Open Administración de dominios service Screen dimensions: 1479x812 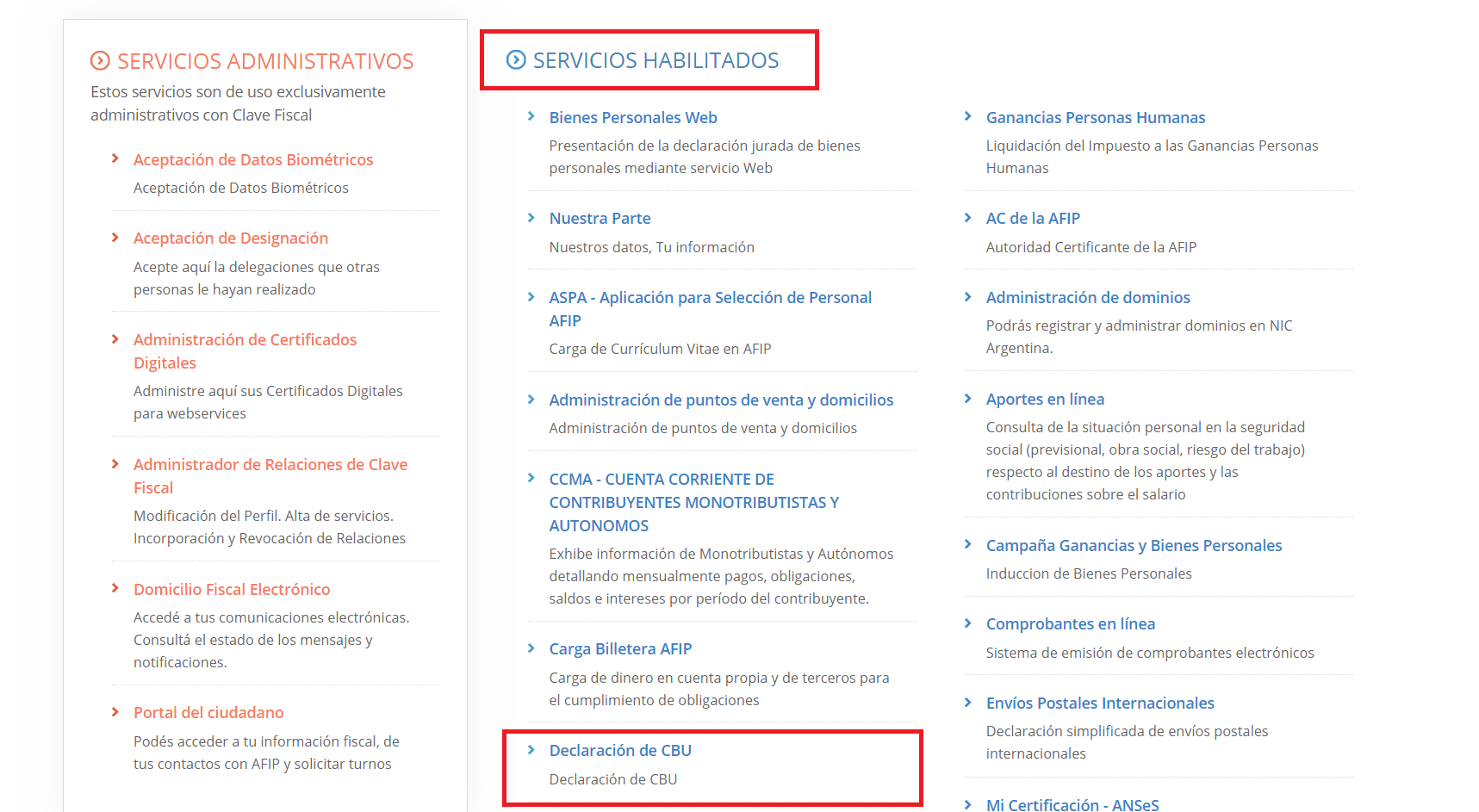click(1087, 298)
